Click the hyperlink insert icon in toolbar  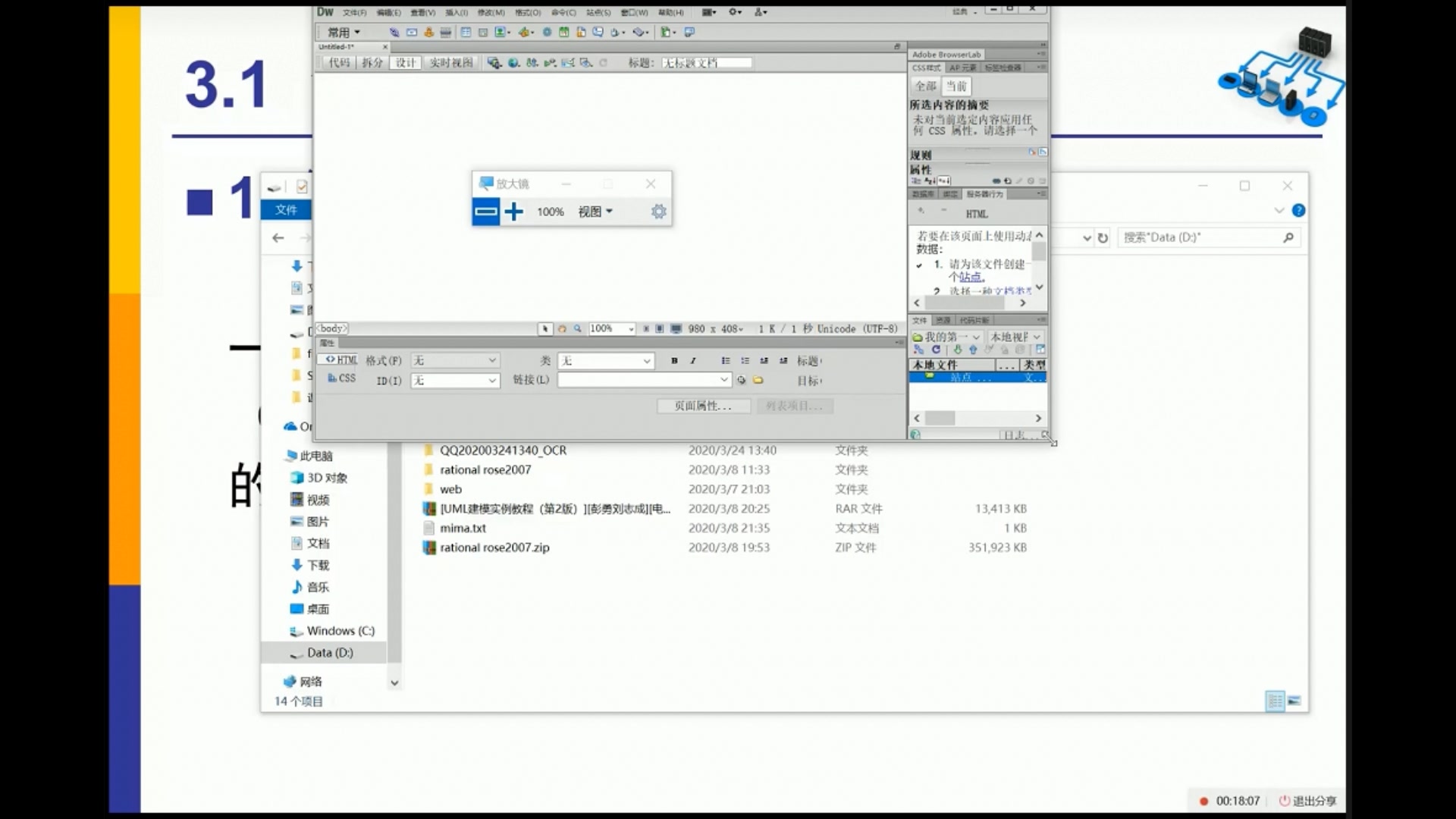[394, 33]
